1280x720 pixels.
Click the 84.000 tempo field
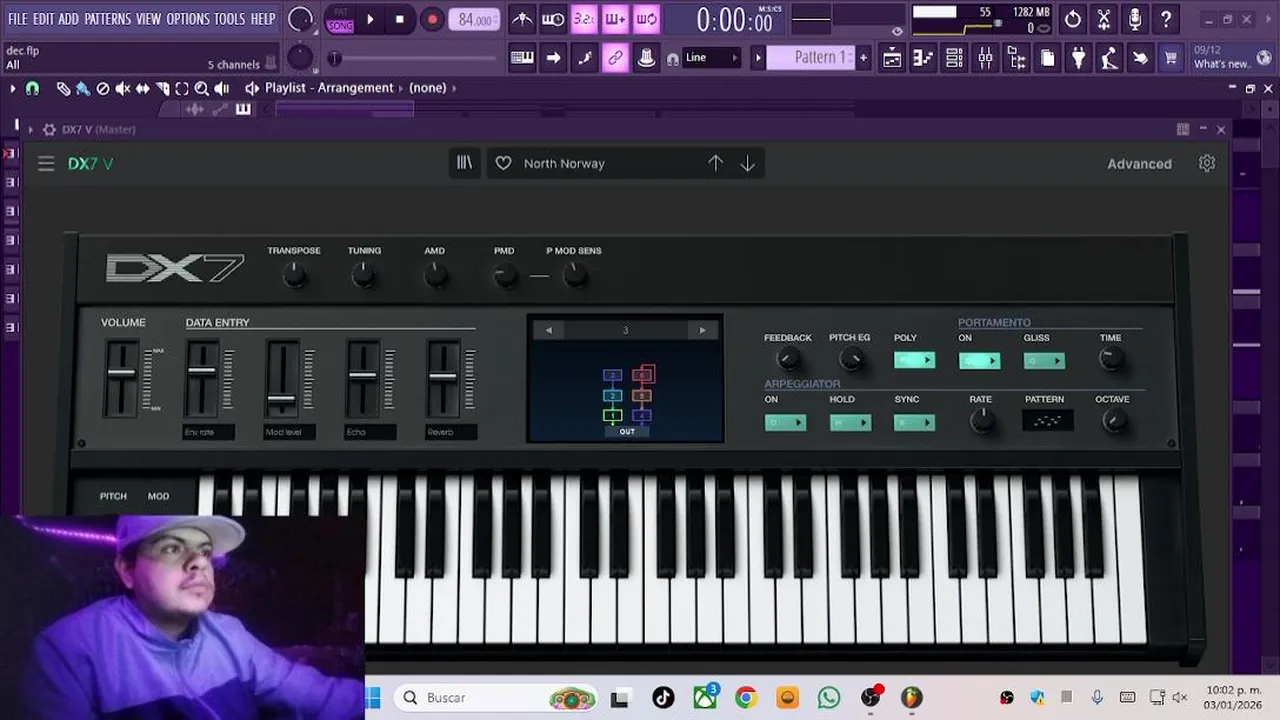pos(474,20)
